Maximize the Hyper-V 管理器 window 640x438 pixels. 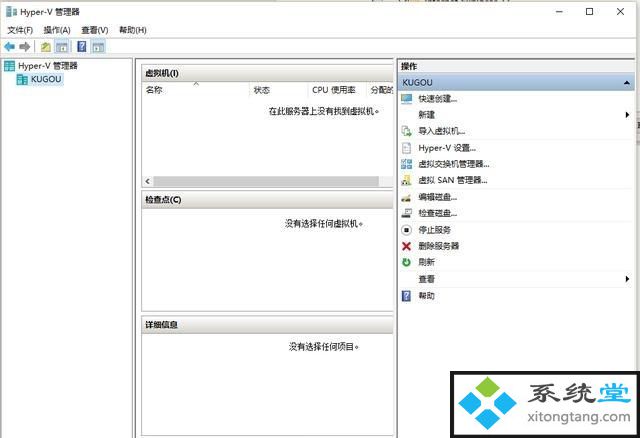pyautogui.click(x=589, y=12)
